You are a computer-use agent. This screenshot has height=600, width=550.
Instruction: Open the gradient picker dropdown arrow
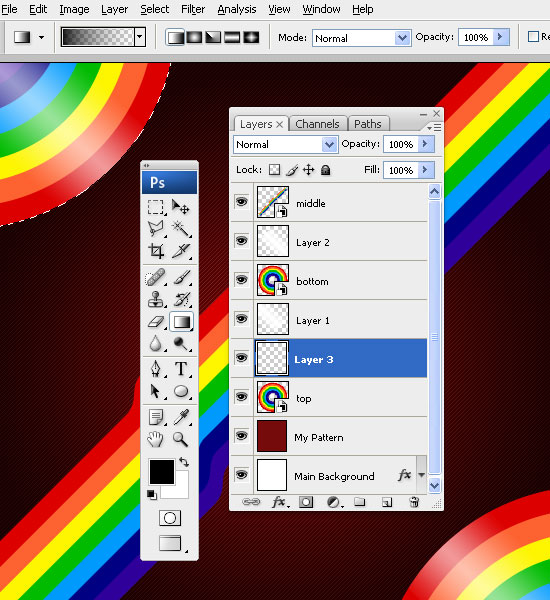140,37
